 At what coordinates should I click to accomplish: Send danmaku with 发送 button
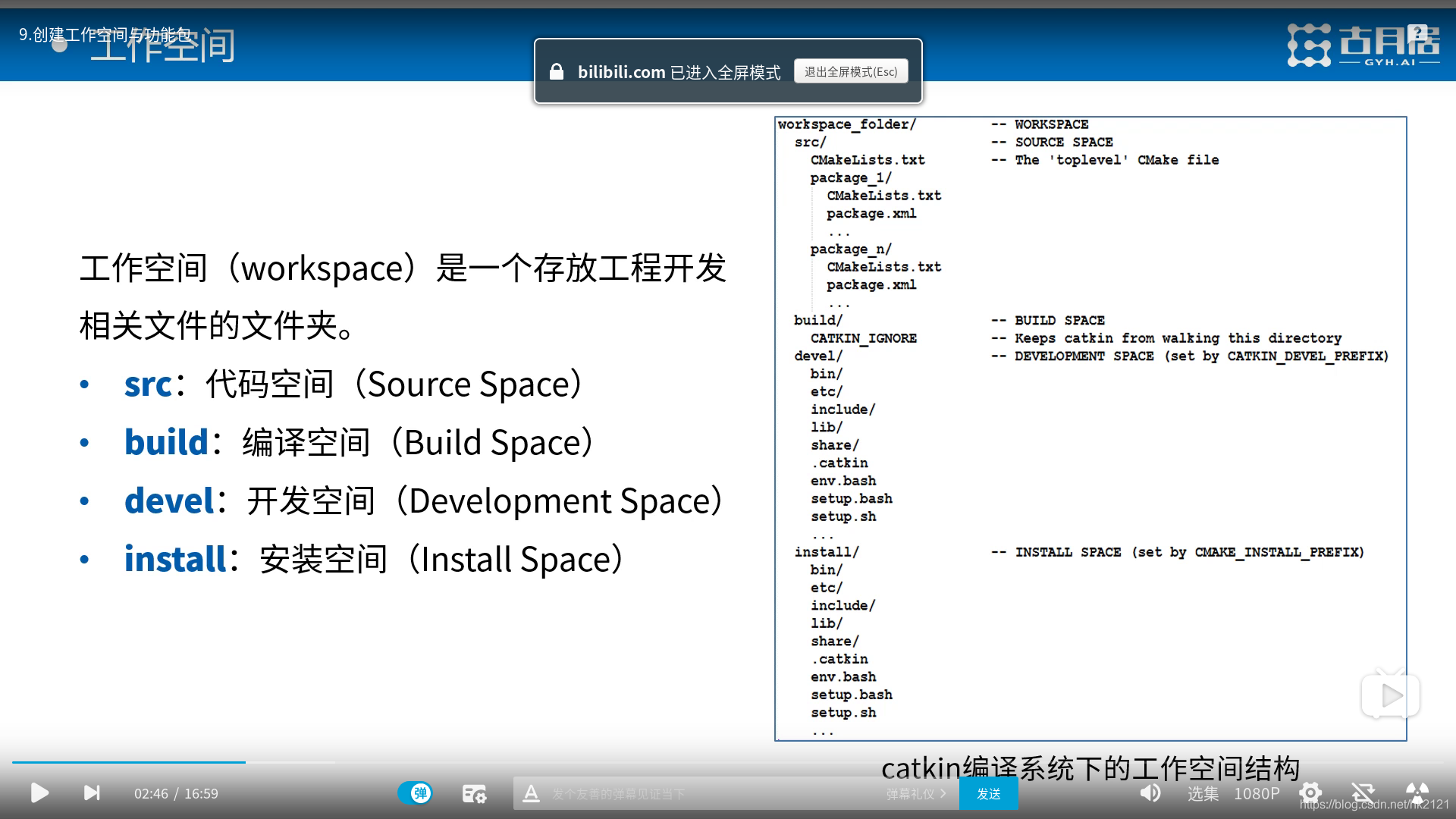coord(989,794)
